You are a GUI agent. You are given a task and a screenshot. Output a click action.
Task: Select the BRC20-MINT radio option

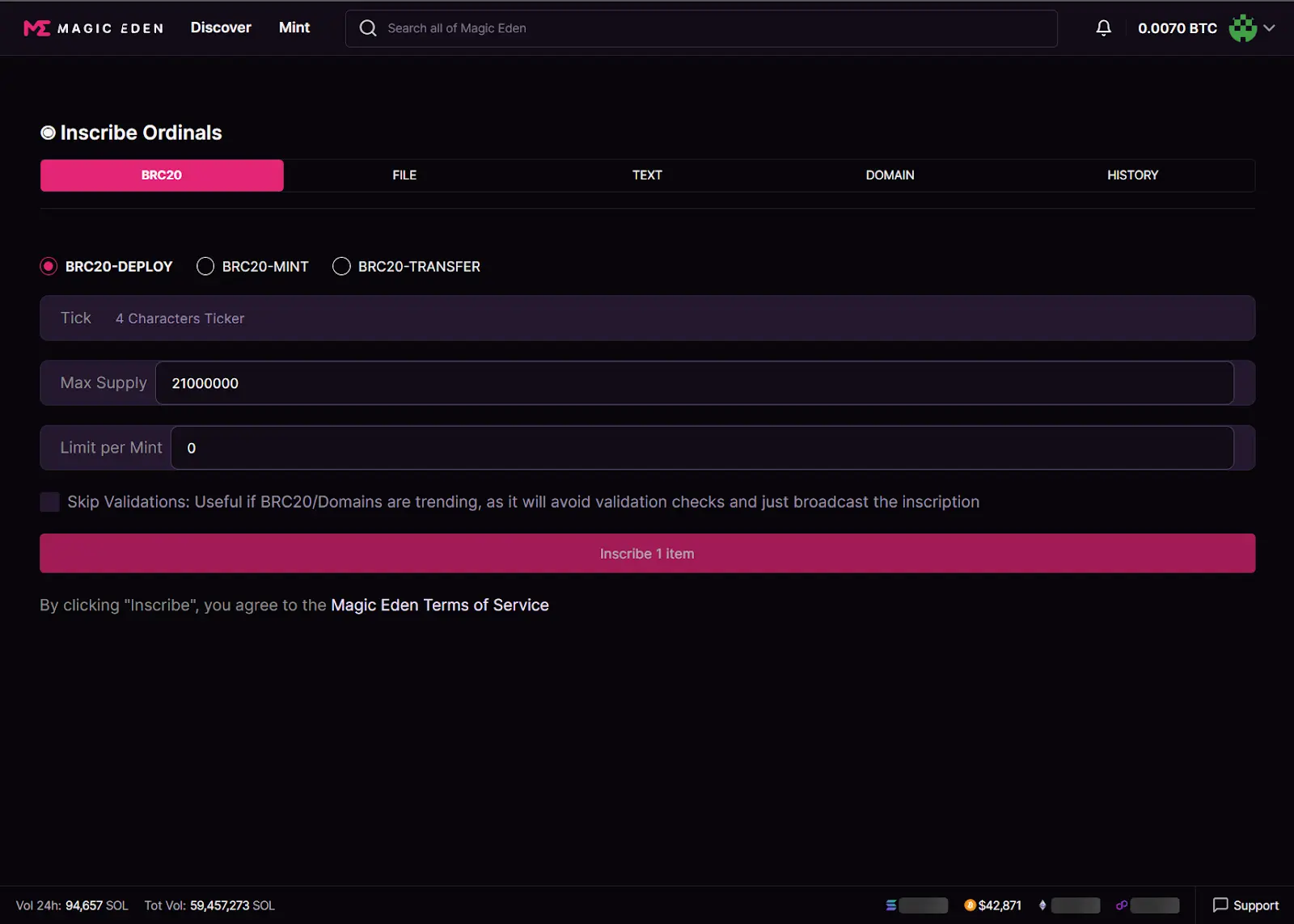205,266
